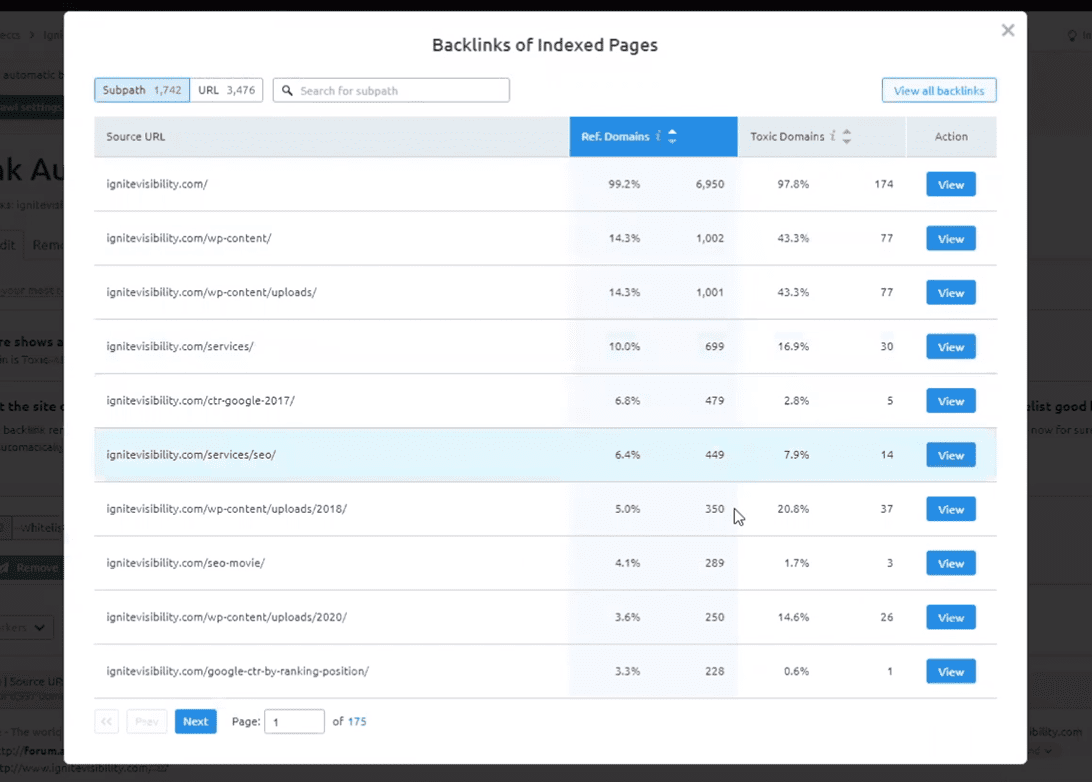The image size is (1092, 782).
Task: View backlinks for ignitevisibility.com/ root
Action: click(950, 185)
